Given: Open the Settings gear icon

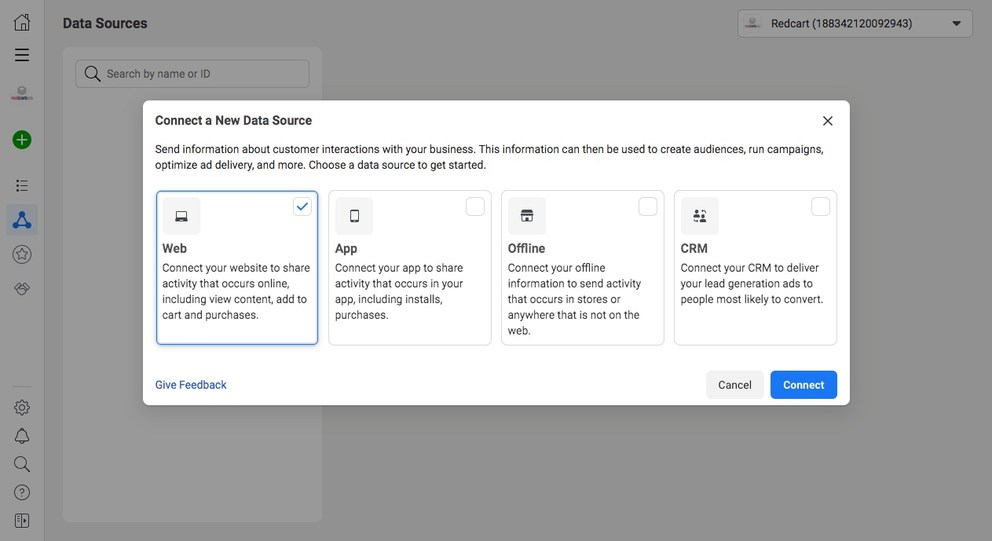Looking at the screenshot, I should tap(22, 407).
